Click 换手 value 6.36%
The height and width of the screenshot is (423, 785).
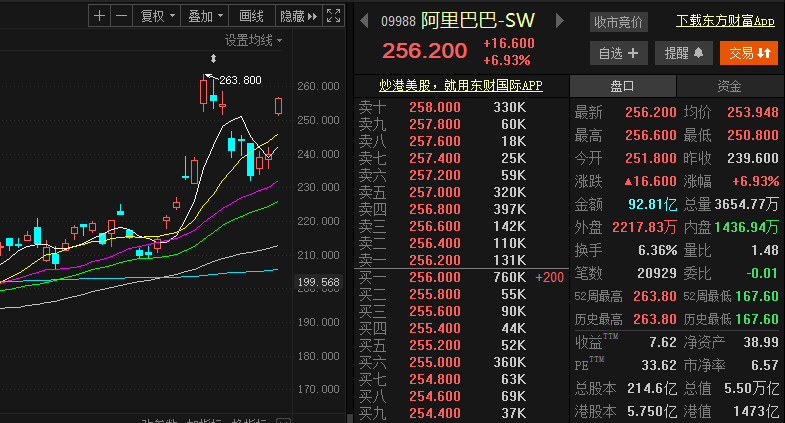(x=657, y=250)
